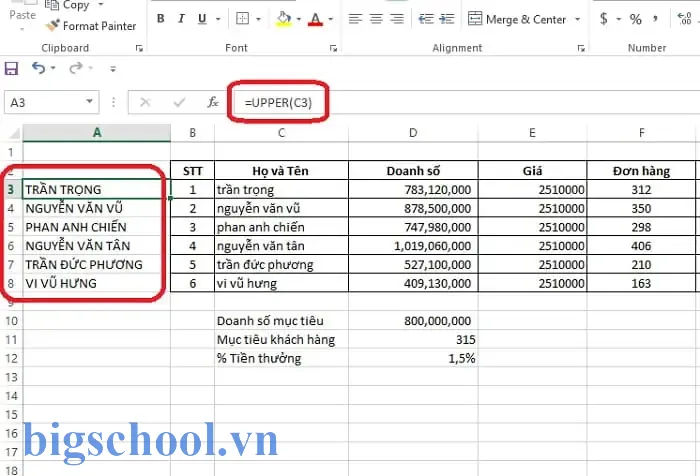Toggle Italic formatting
This screenshot has width=700, height=476.
181,19
